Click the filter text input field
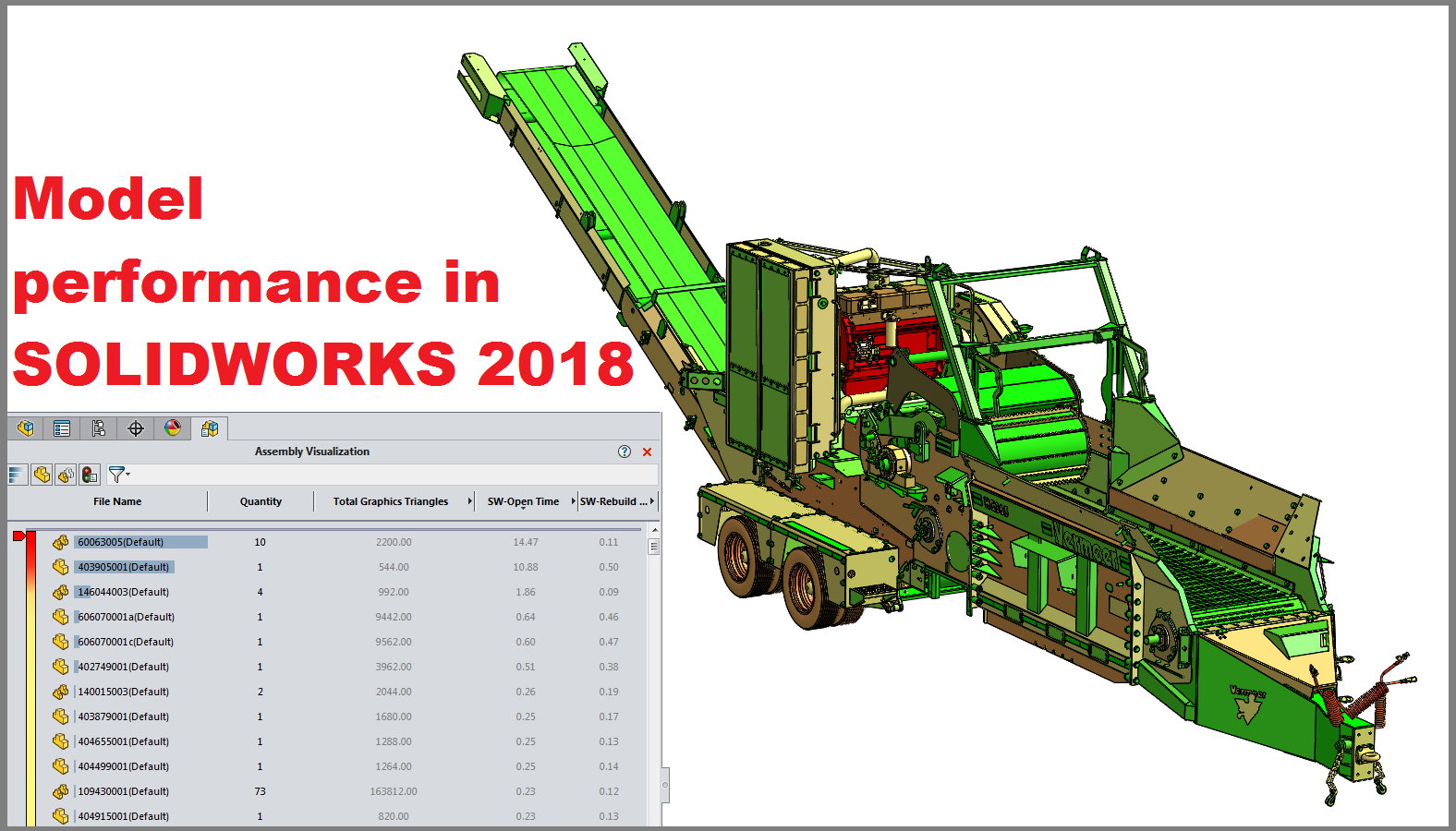This screenshot has width=1456, height=831. [395, 475]
